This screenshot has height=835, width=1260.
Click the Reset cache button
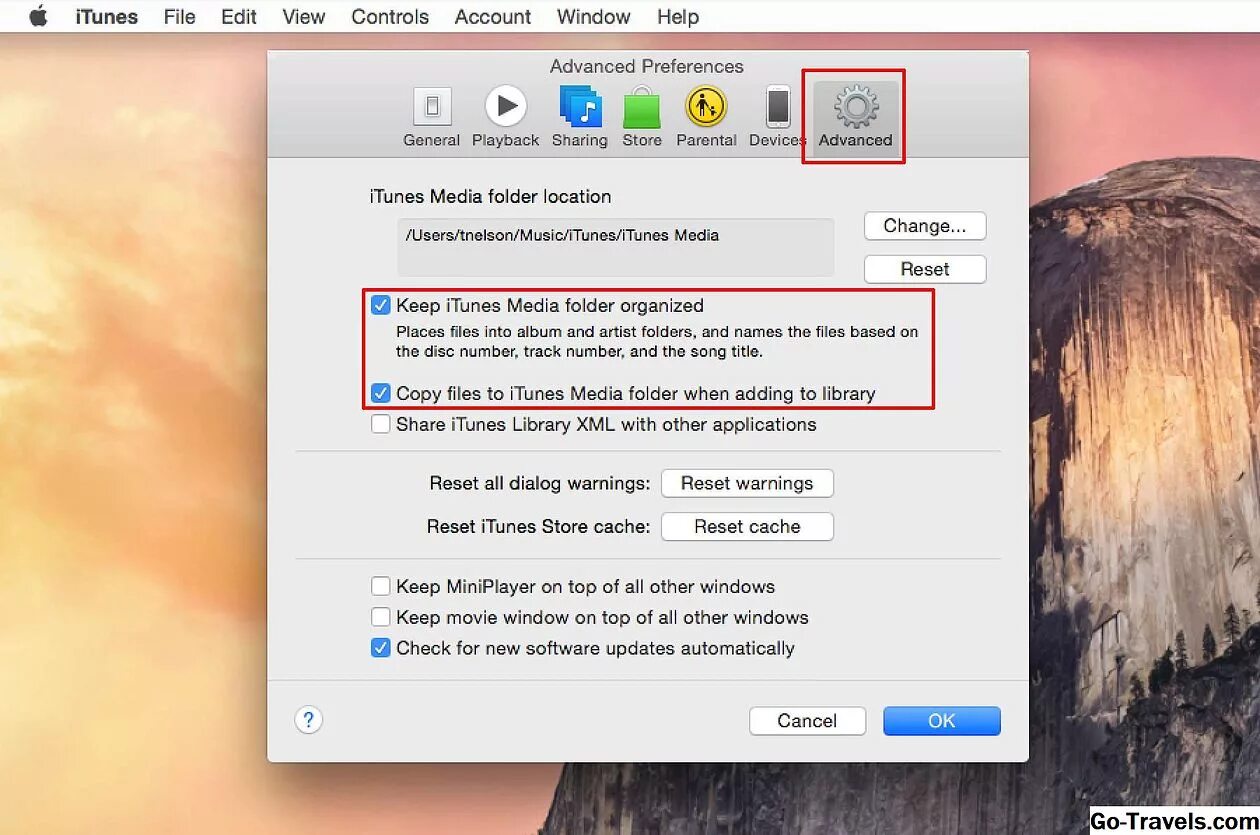[747, 527]
